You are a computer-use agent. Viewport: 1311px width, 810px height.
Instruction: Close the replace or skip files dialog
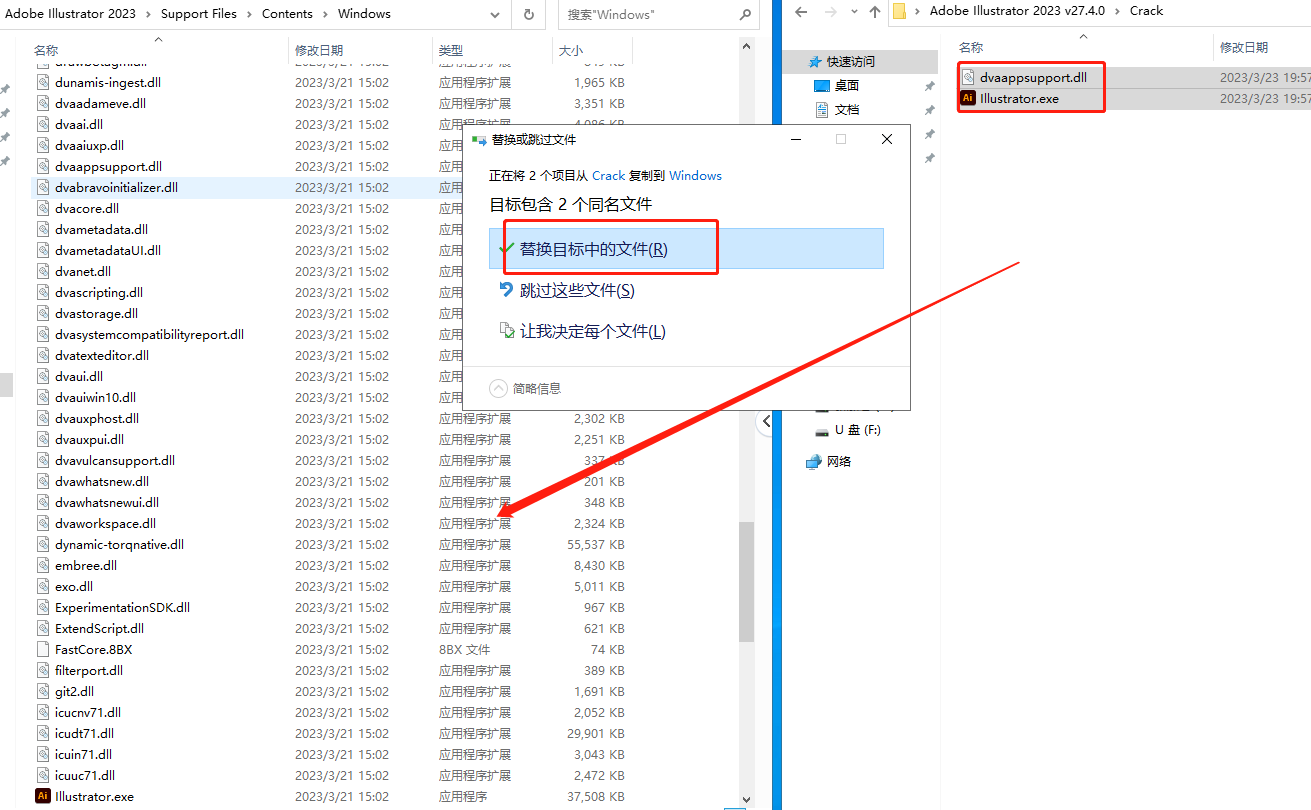887,139
